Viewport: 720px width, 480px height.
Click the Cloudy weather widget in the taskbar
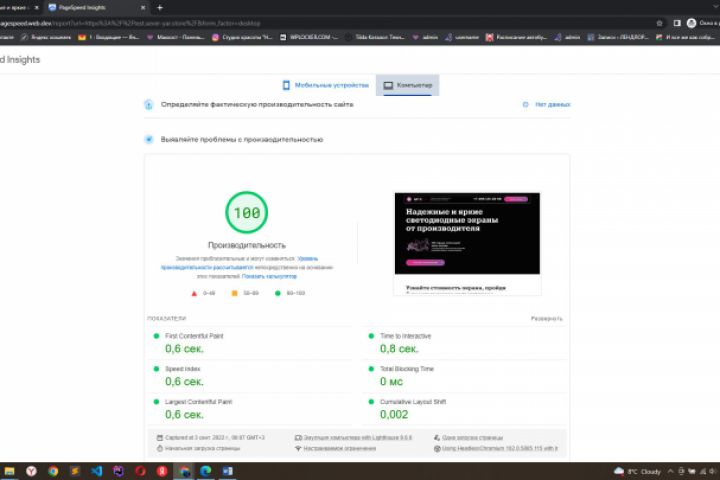coord(637,471)
